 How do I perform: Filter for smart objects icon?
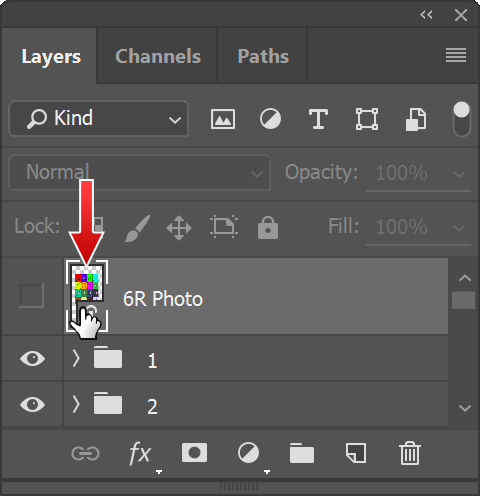[x=415, y=119]
